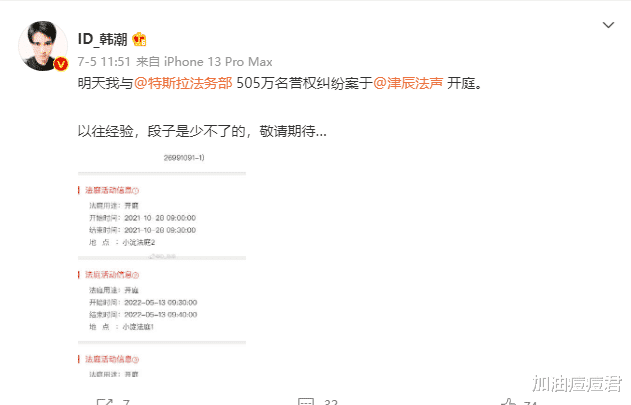This screenshot has height=405, width=631.
Task: Click the repost count number 7
Action: pyautogui.click(x=126, y=402)
